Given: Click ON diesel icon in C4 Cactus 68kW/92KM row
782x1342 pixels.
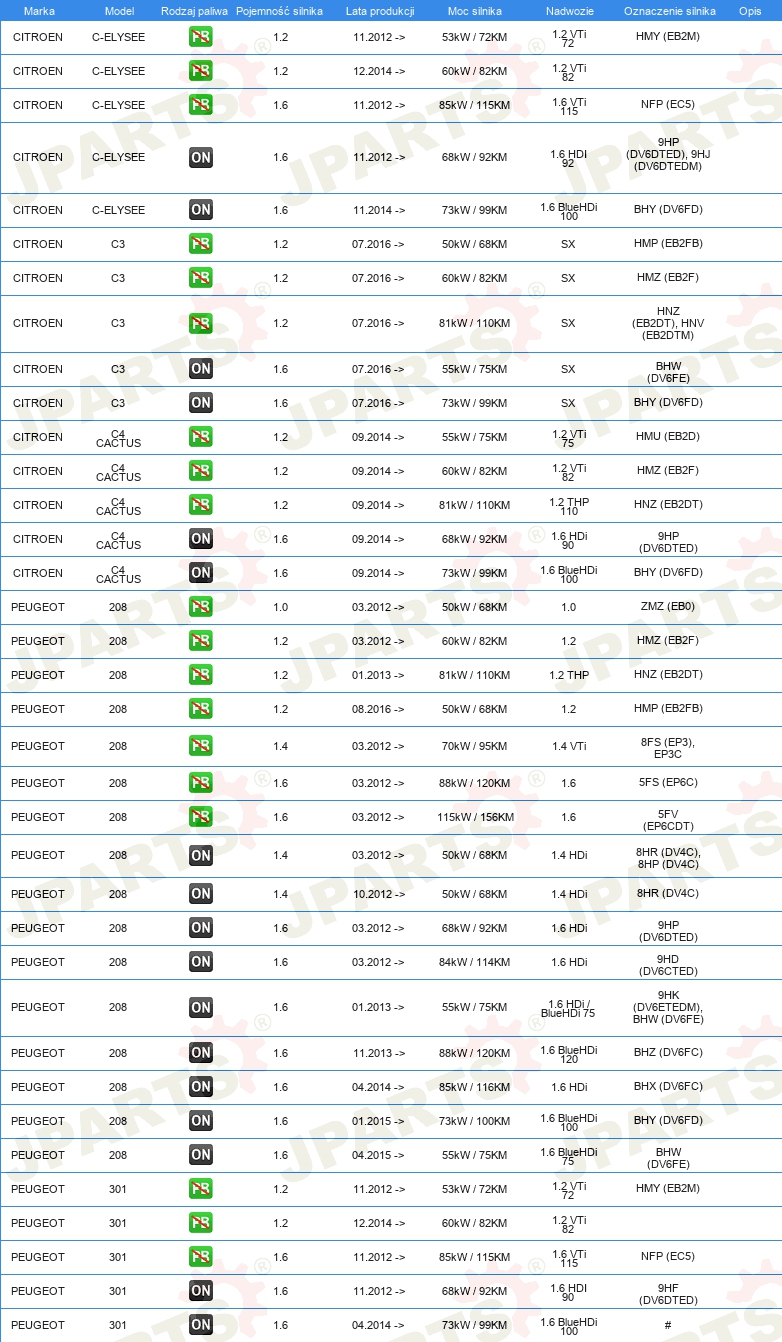Looking at the screenshot, I should pyautogui.click(x=201, y=539).
